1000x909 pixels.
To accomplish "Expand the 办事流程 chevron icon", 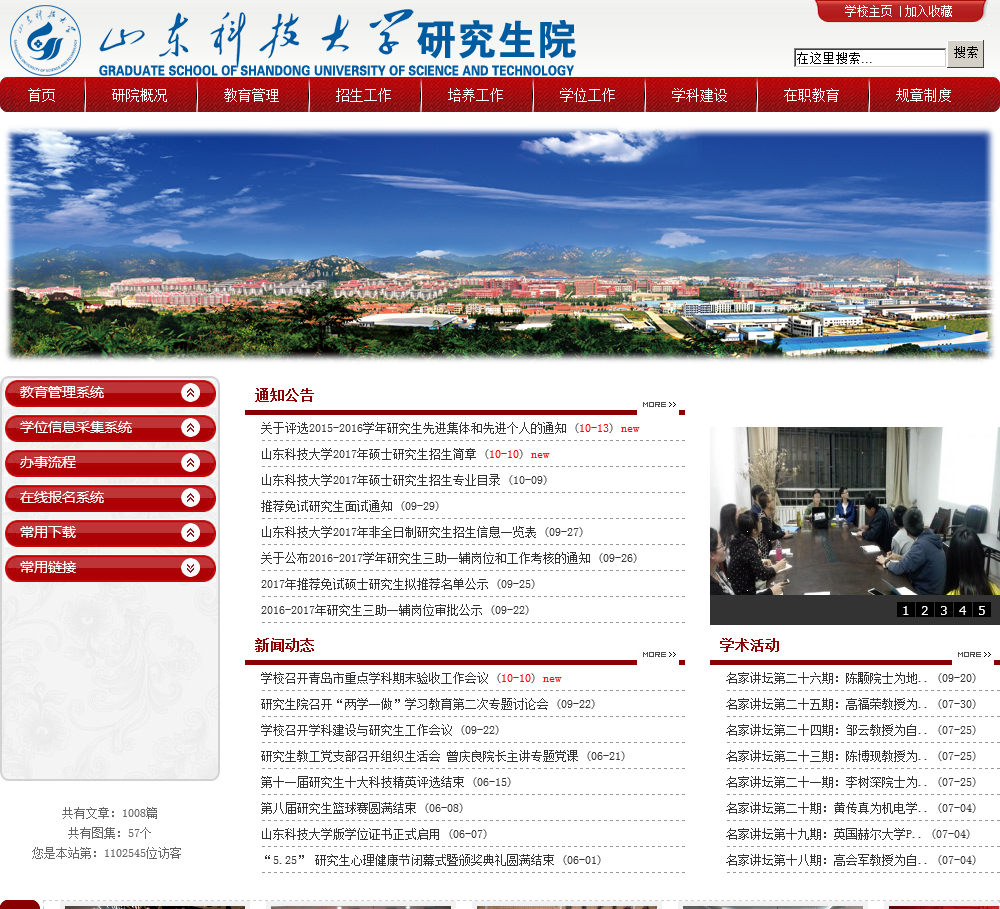I will pos(190,462).
